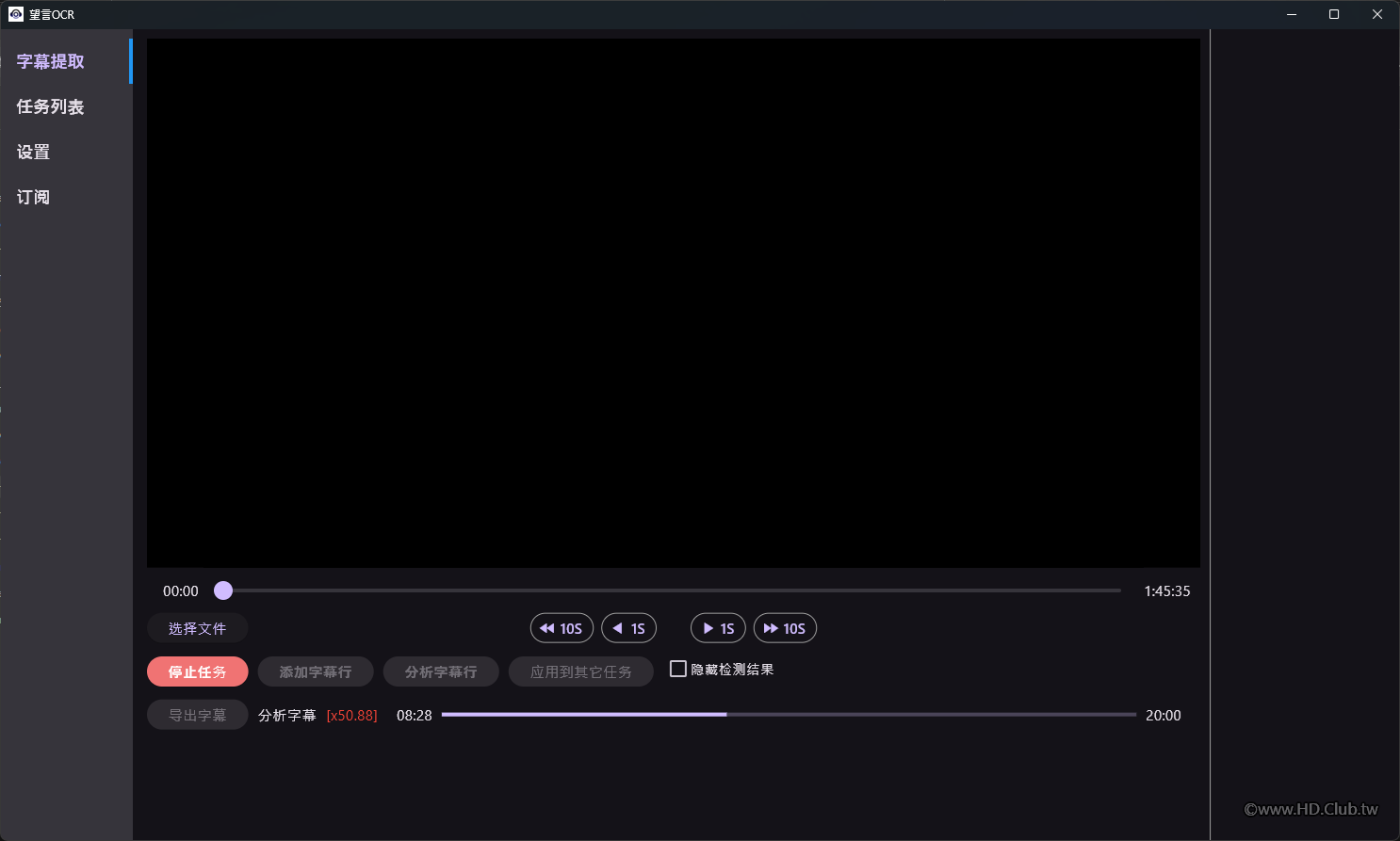Step back 1 second with the 1S button
This screenshot has height=841, width=1400.
pos(628,628)
